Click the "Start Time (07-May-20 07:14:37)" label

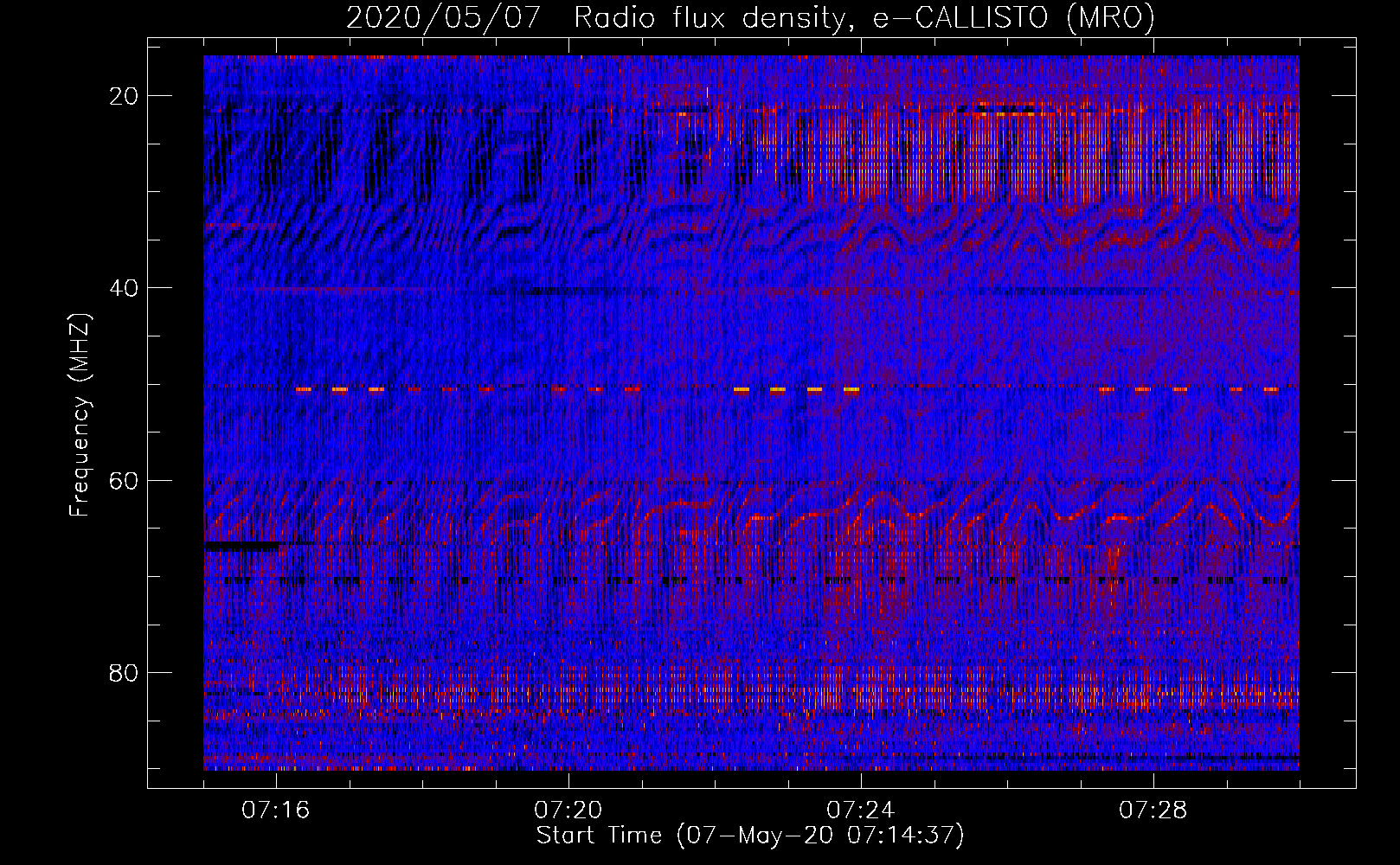pyautogui.click(x=750, y=836)
